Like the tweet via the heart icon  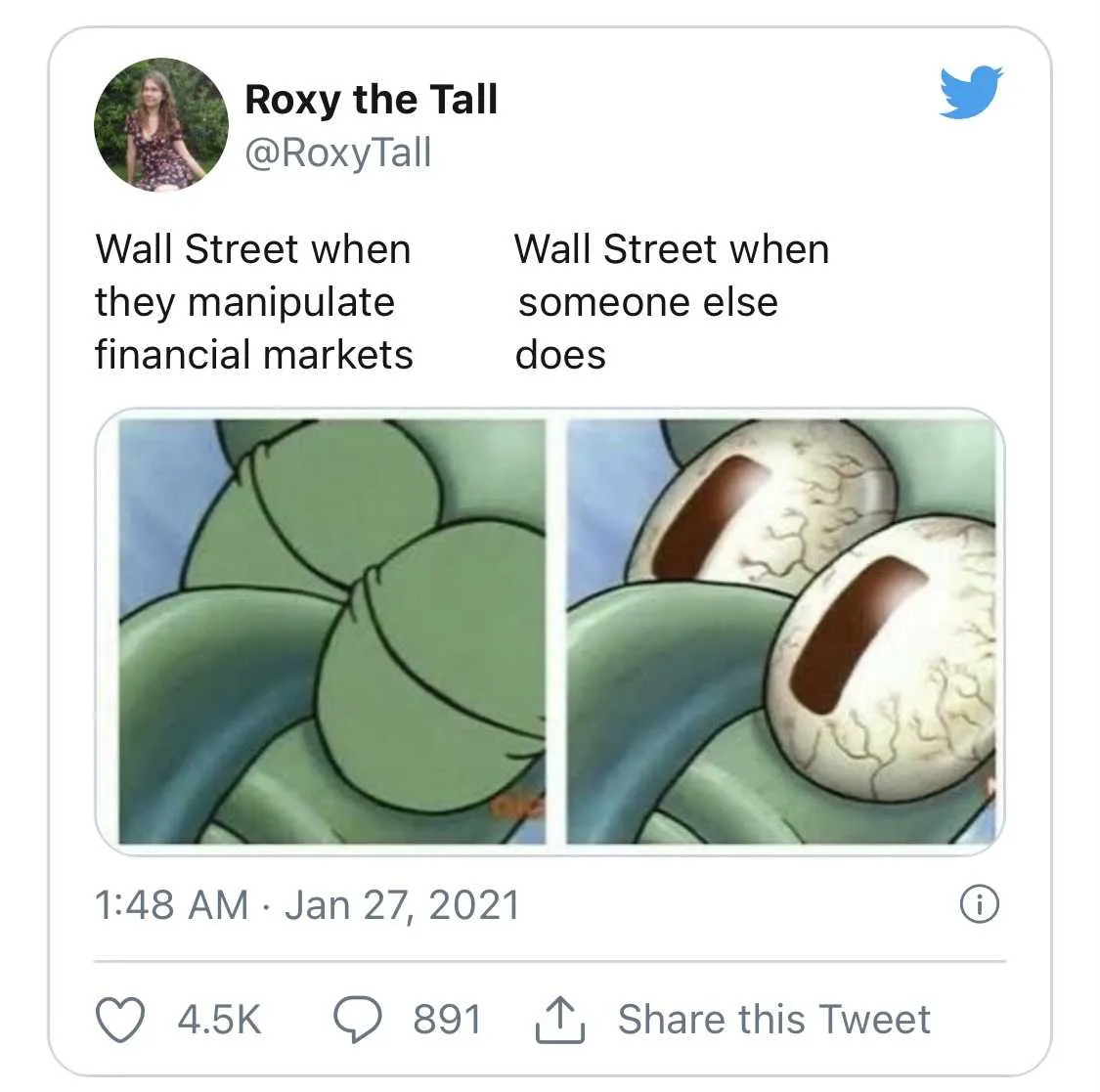point(119,1020)
